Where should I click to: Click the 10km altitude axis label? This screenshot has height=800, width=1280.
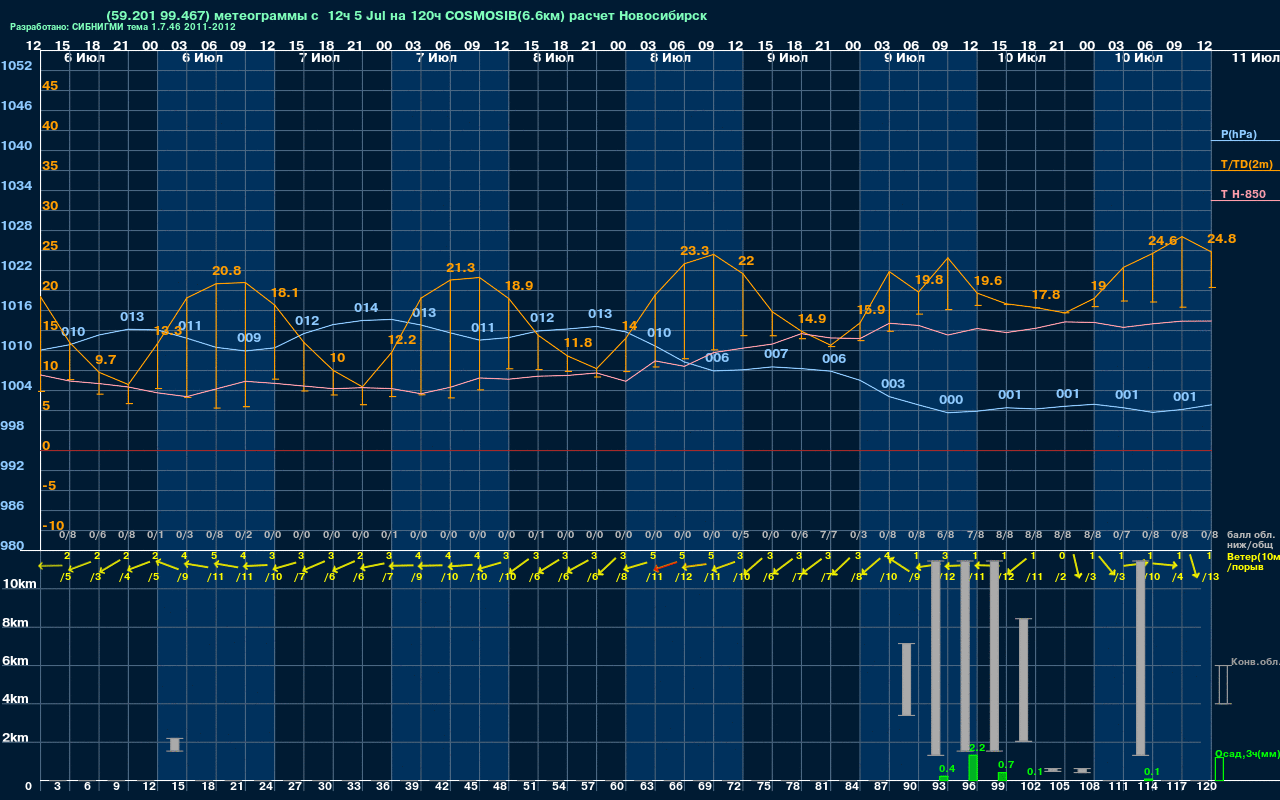click(x=17, y=583)
